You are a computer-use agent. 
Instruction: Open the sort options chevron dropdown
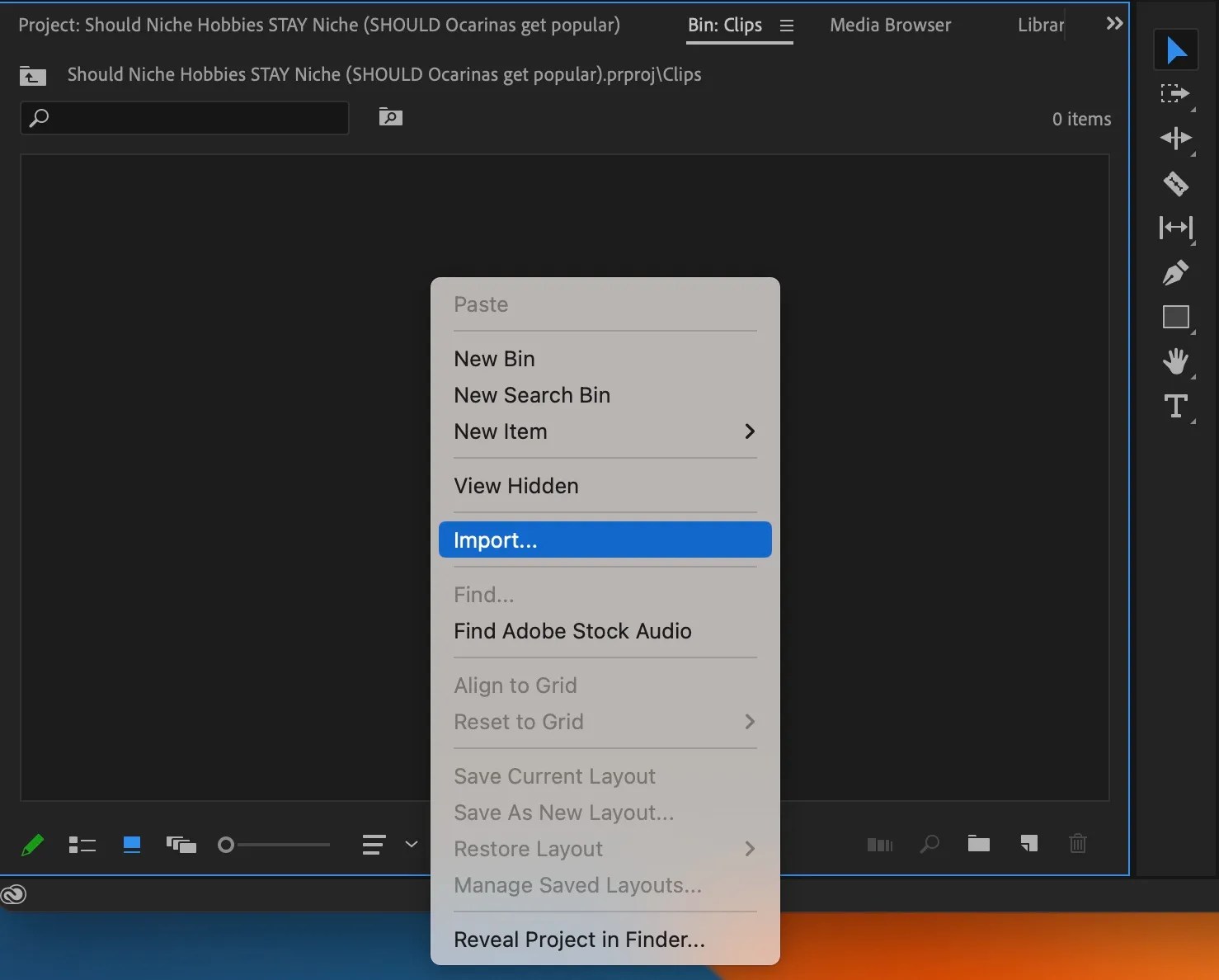(410, 845)
